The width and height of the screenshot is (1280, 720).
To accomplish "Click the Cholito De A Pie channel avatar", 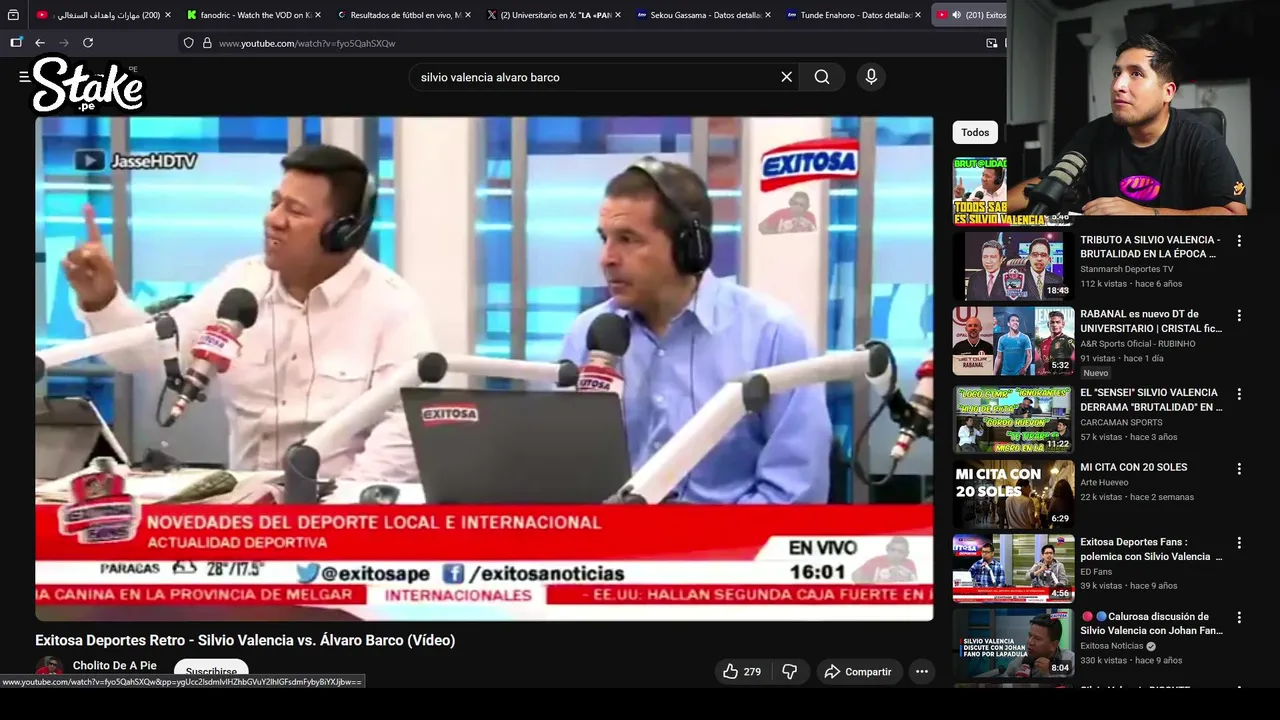I will coord(49,669).
